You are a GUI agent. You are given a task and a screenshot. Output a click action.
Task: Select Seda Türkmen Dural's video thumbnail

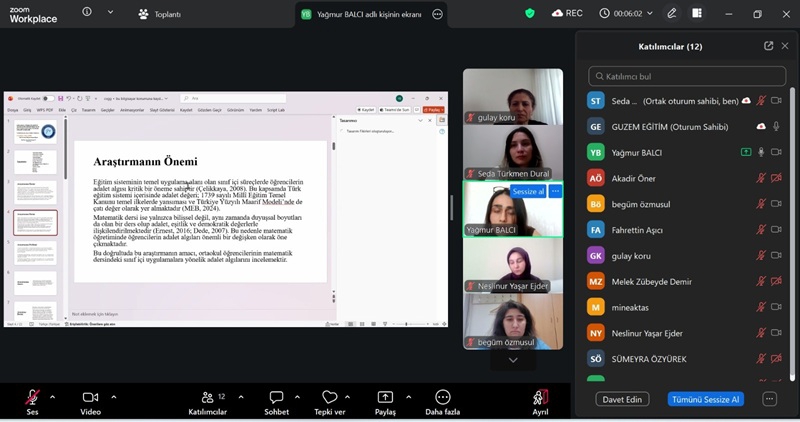coord(513,153)
